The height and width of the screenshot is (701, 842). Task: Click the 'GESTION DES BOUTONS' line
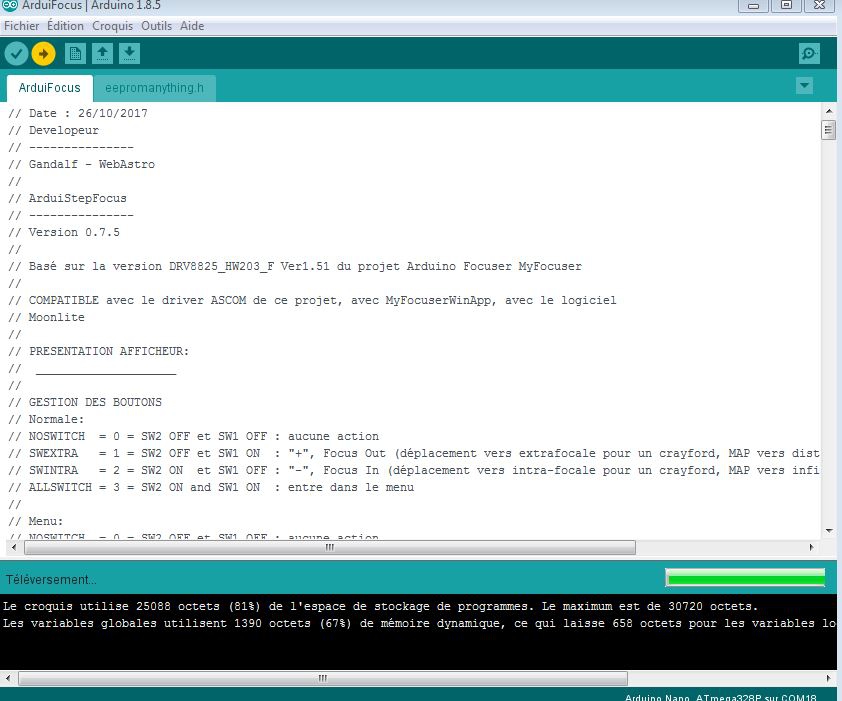coord(85,402)
